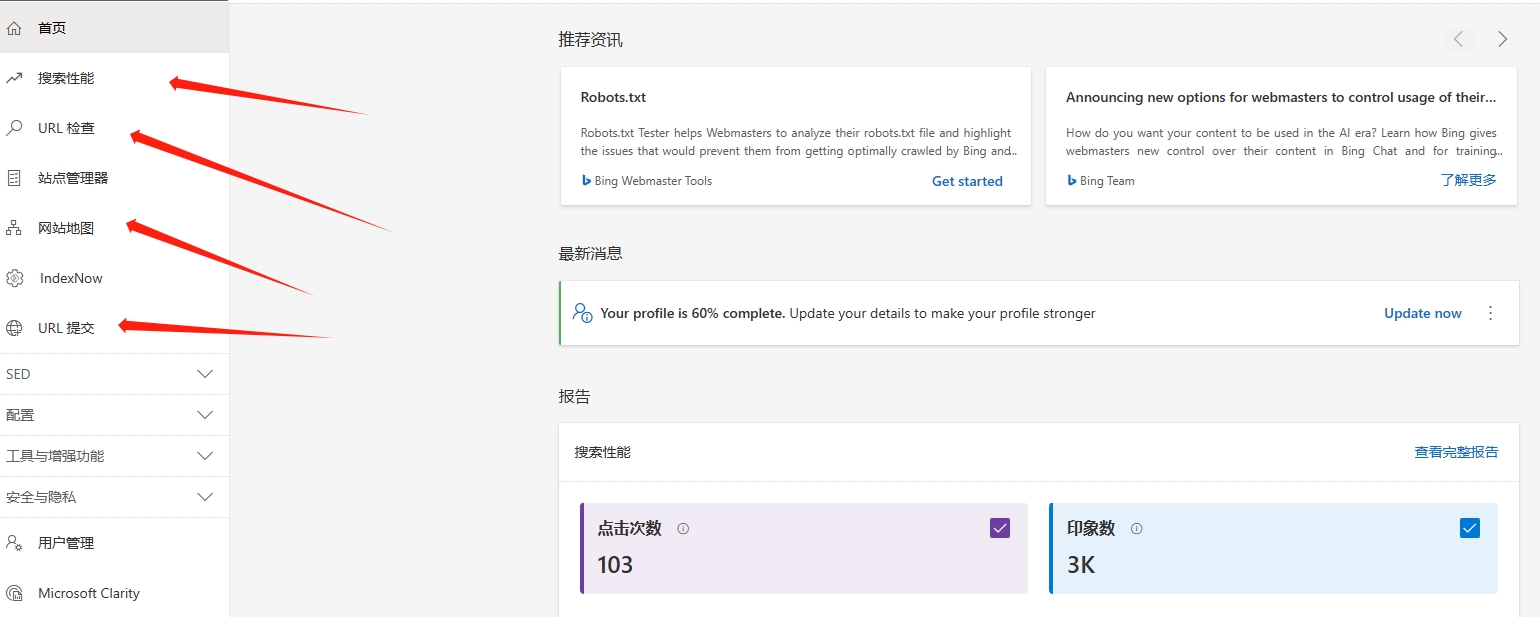
Task: Click the Bing Webmaster Tools source label
Action: (653, 181)
